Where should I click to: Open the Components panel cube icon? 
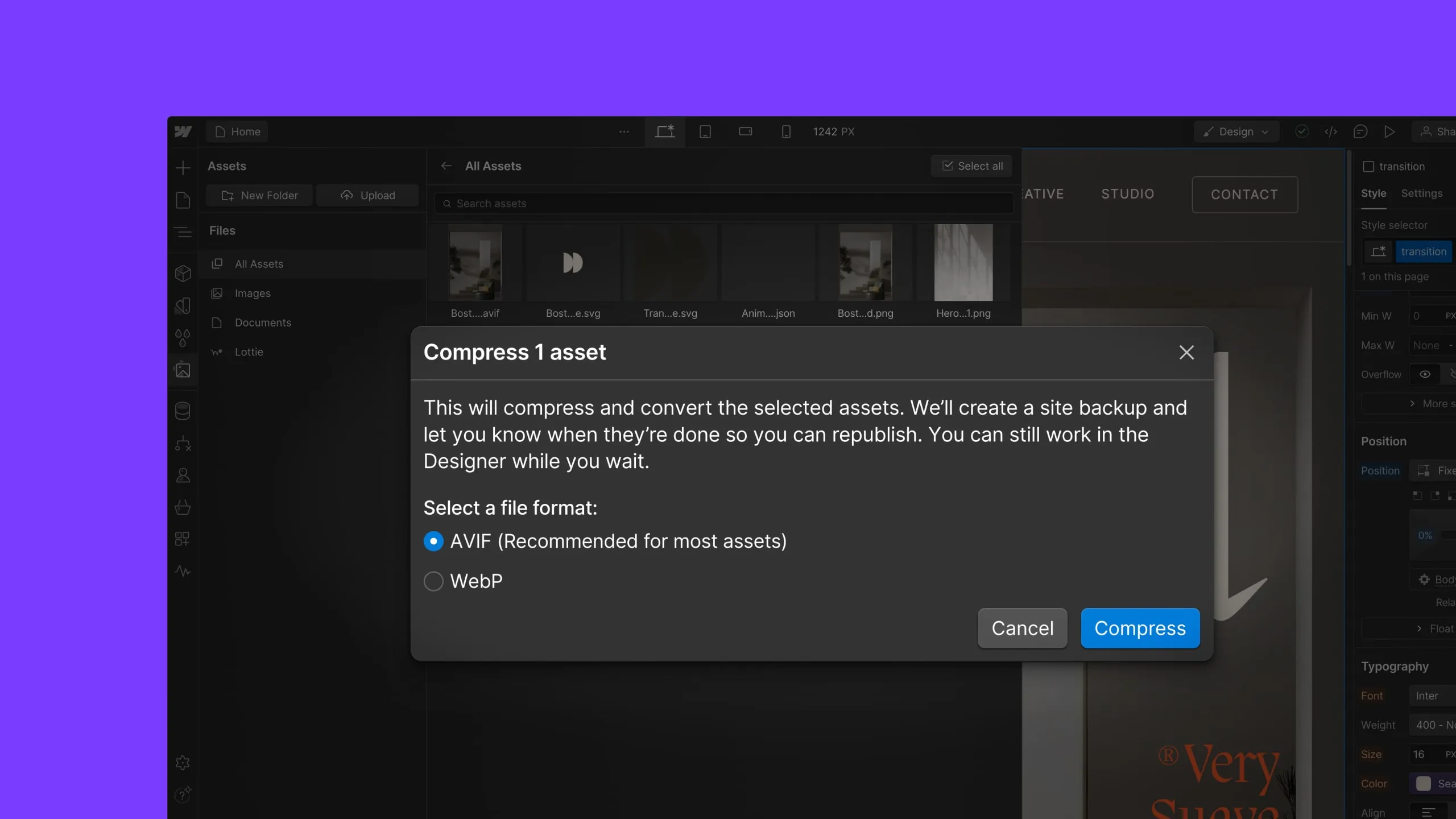pos(183,274)
